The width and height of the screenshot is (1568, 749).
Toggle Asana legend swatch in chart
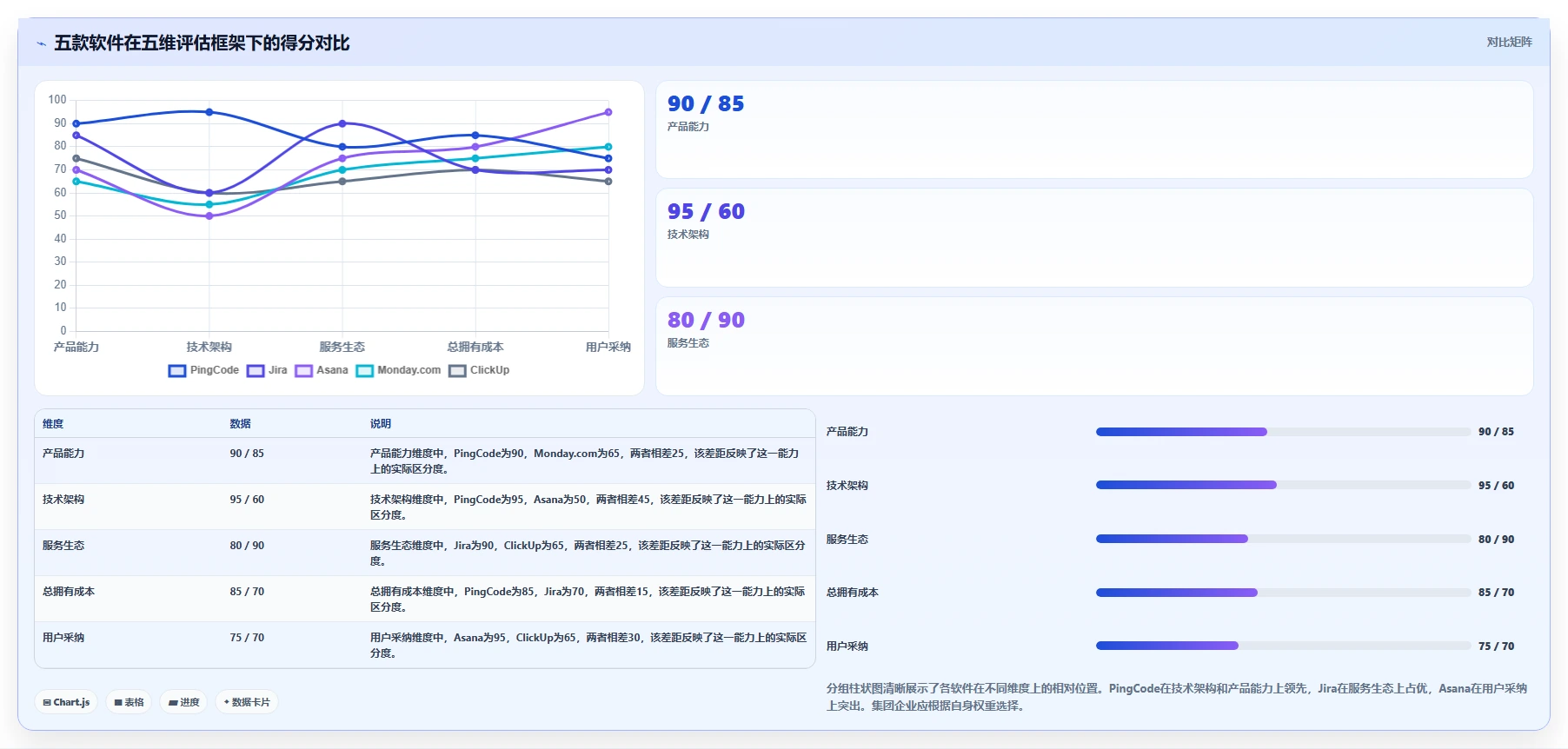pos(303,371)
